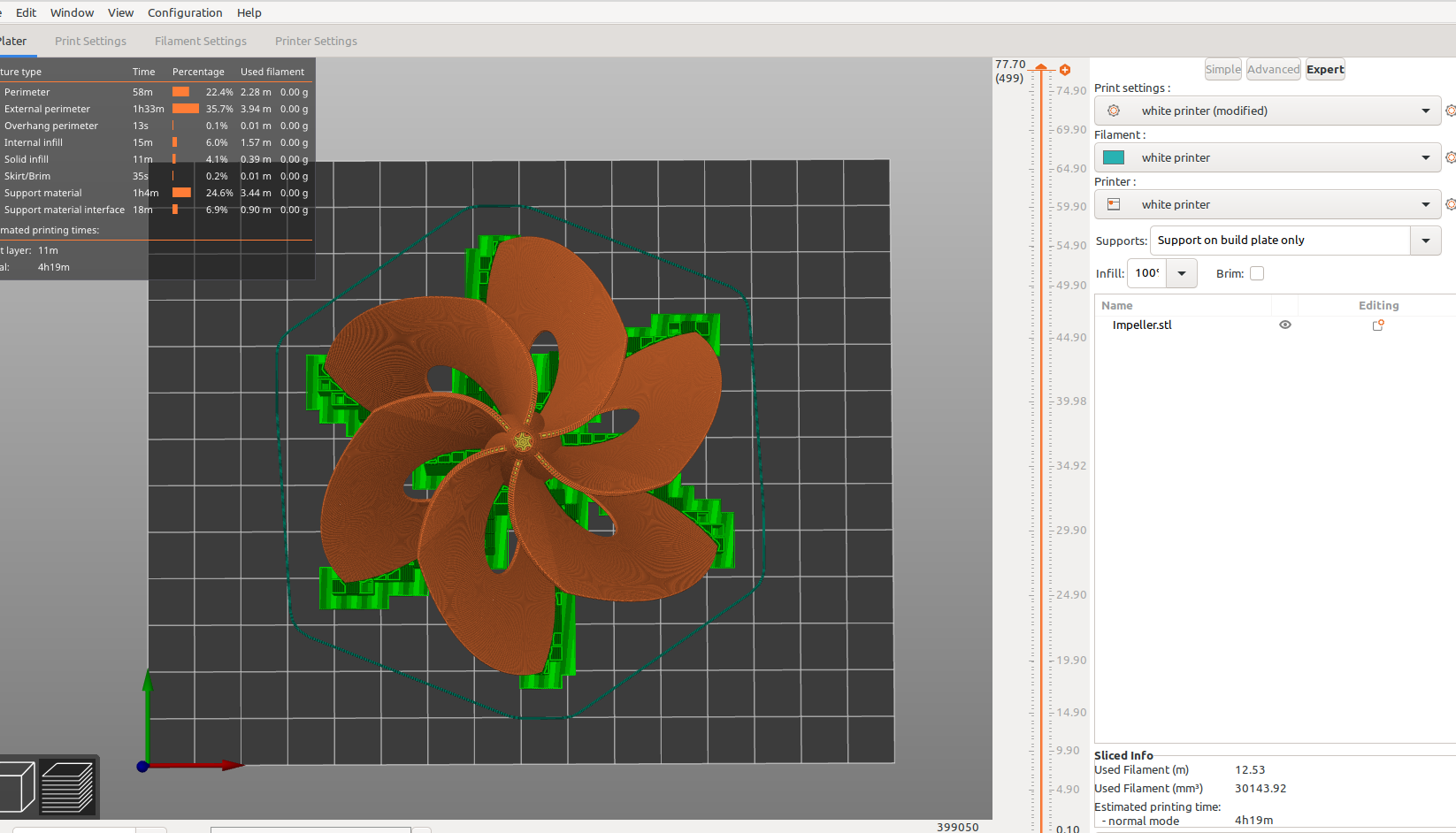This screenshot has width=1456, height=833.
Task: Switch to the Filament Settings tab
Action: 200,41
